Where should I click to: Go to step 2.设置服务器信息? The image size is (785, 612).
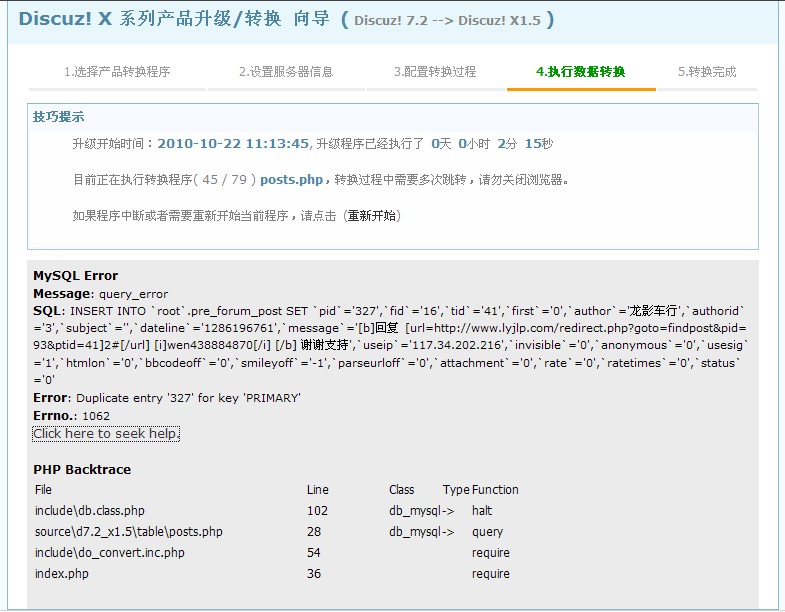286,72
